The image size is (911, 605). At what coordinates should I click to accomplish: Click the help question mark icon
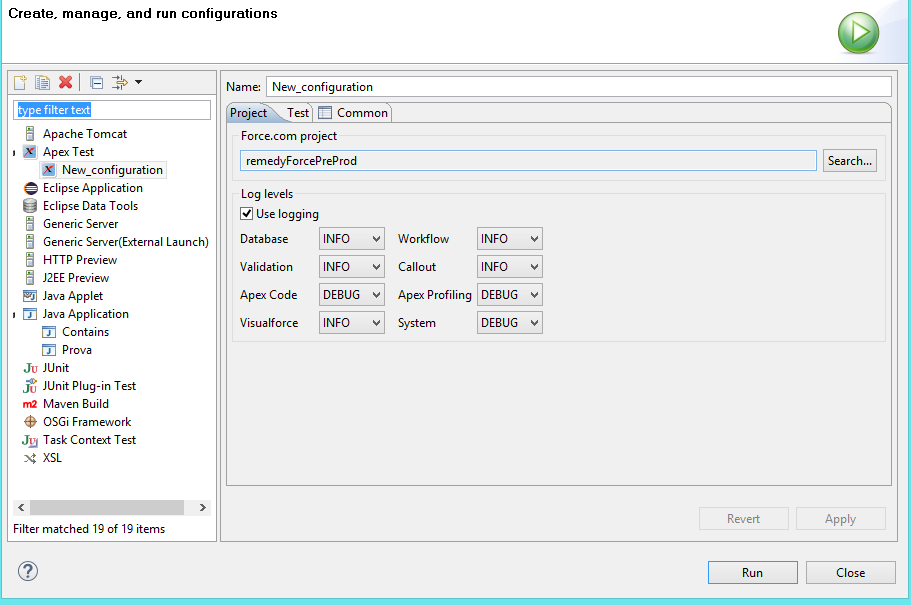[28, 571]
